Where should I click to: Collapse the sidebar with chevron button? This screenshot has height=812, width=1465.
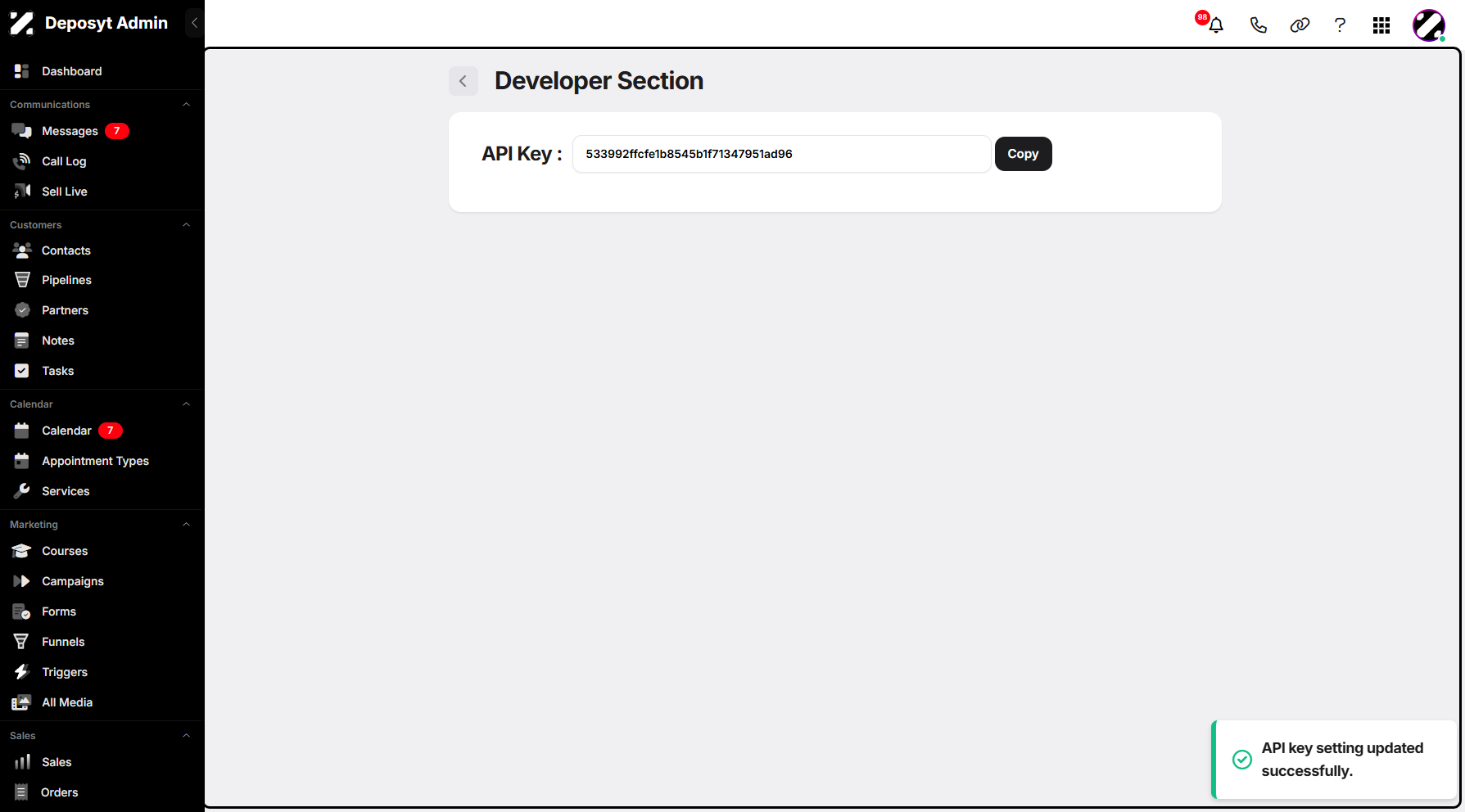tap(194, 23)
